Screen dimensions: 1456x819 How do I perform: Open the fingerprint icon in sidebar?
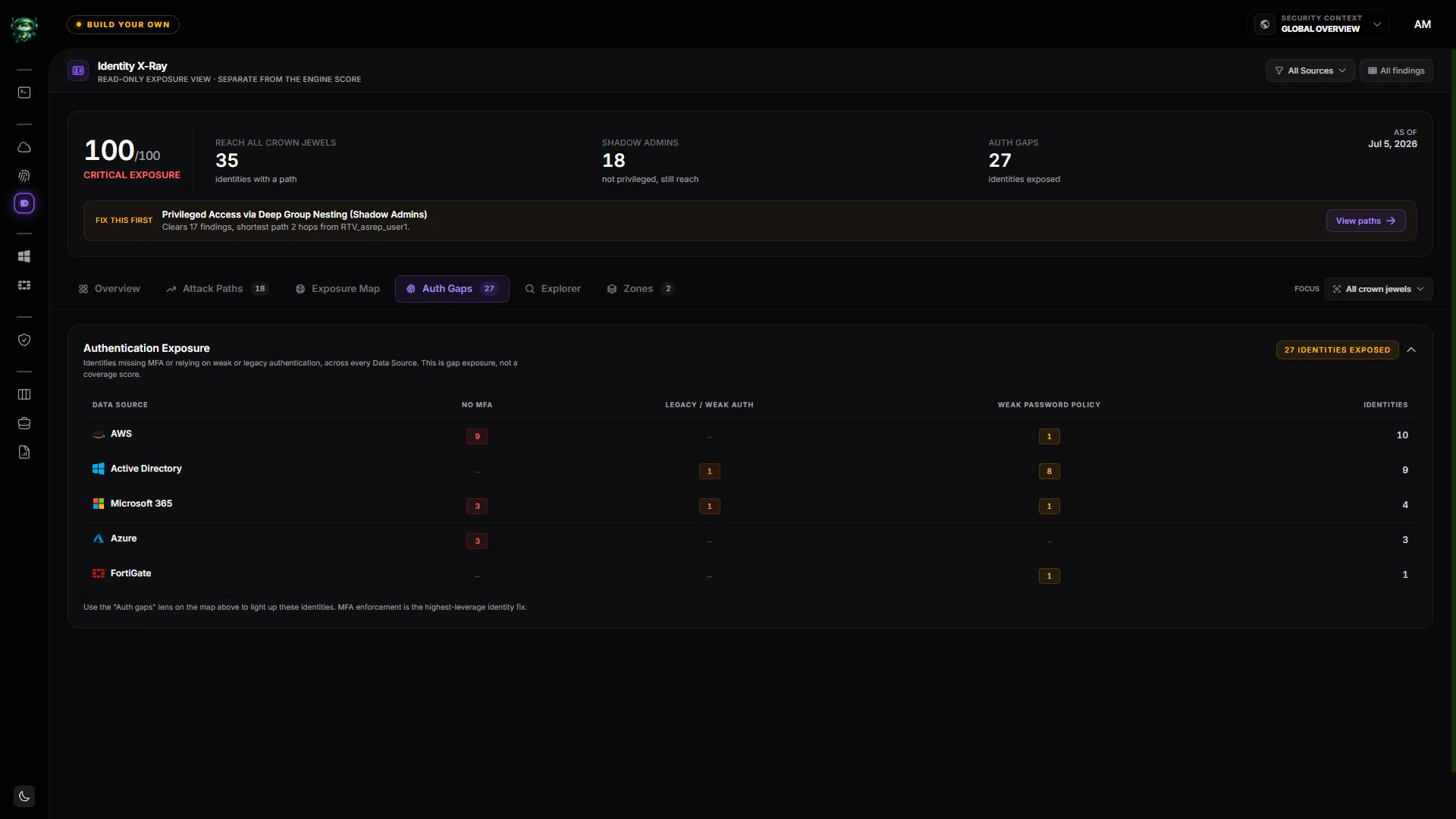point(24,176)
